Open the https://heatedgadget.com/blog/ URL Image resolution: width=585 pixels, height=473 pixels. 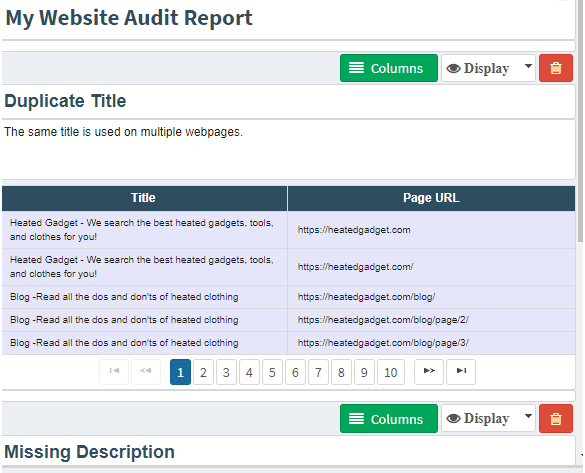[366, 297]
